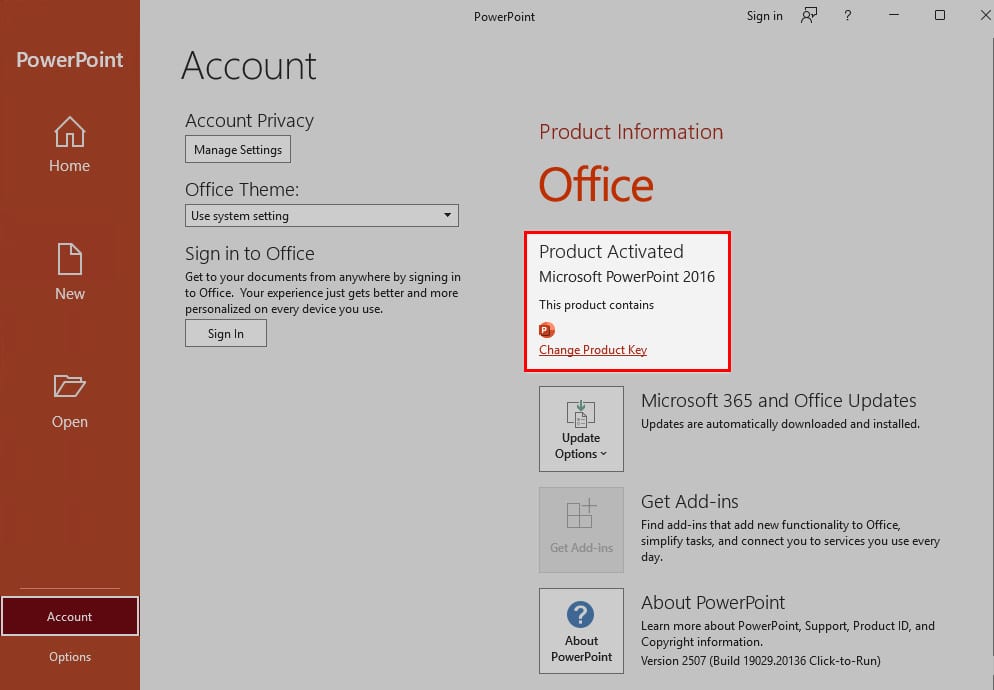The image size is (994, 690).
Task: Open the Open folder sidebar icon
Action: 70,386
